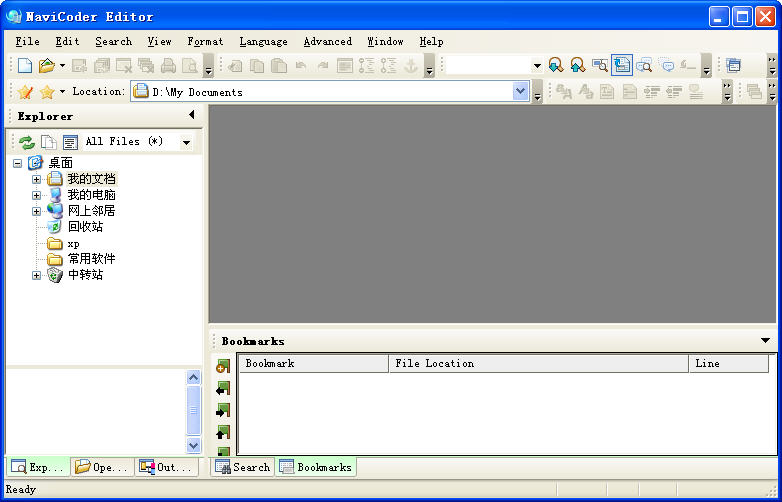Toggle the highlighted output panel toolbar button
The width and height of the screenshot is (782, 502).
[622, 66]
